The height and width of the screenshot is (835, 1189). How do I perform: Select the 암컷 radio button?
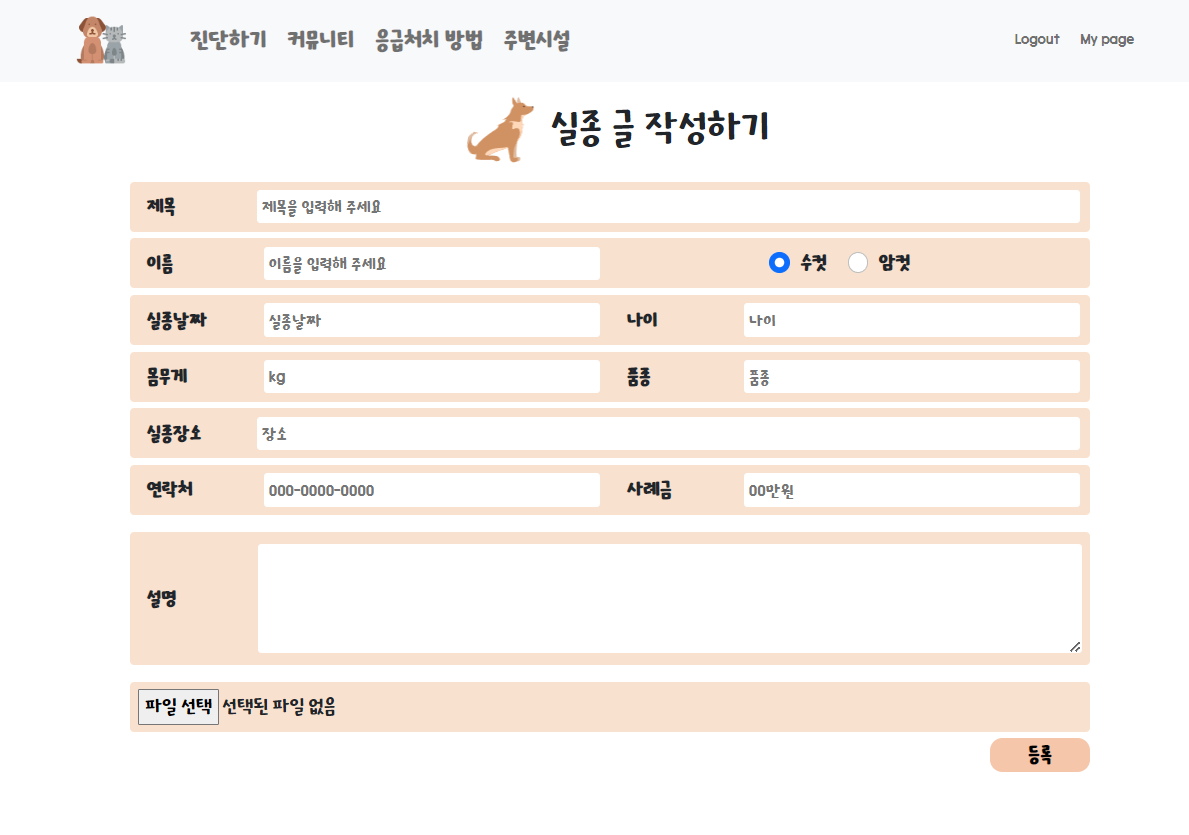[x=857, y=262]
